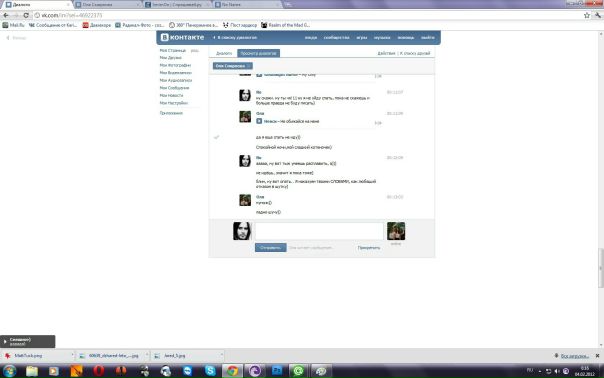604x378 pixels.
Task: Click the Прикрепить attach link
Action: click(369, 248)
